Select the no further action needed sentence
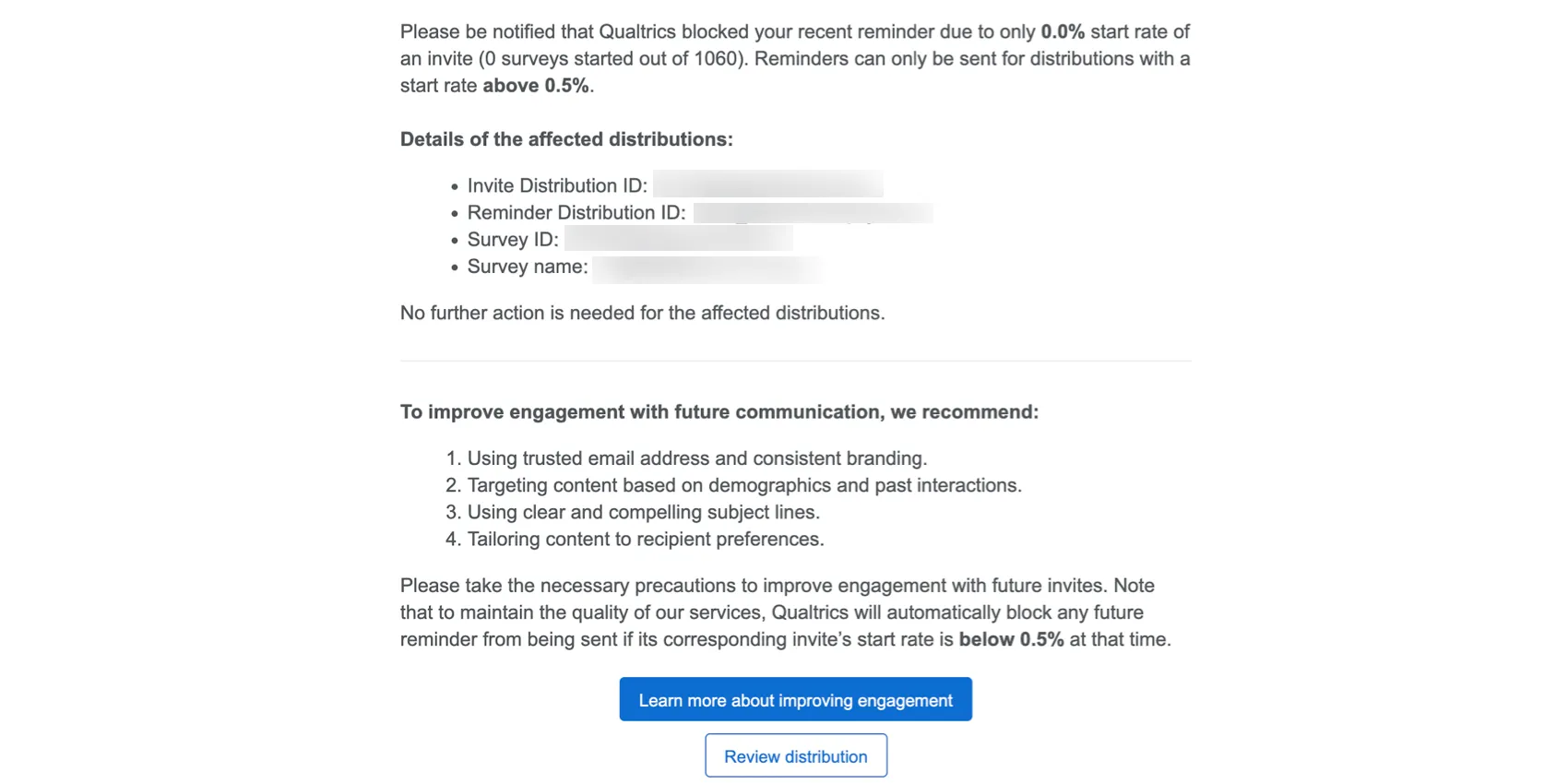The image size is (1568, 784). point(641,312)
